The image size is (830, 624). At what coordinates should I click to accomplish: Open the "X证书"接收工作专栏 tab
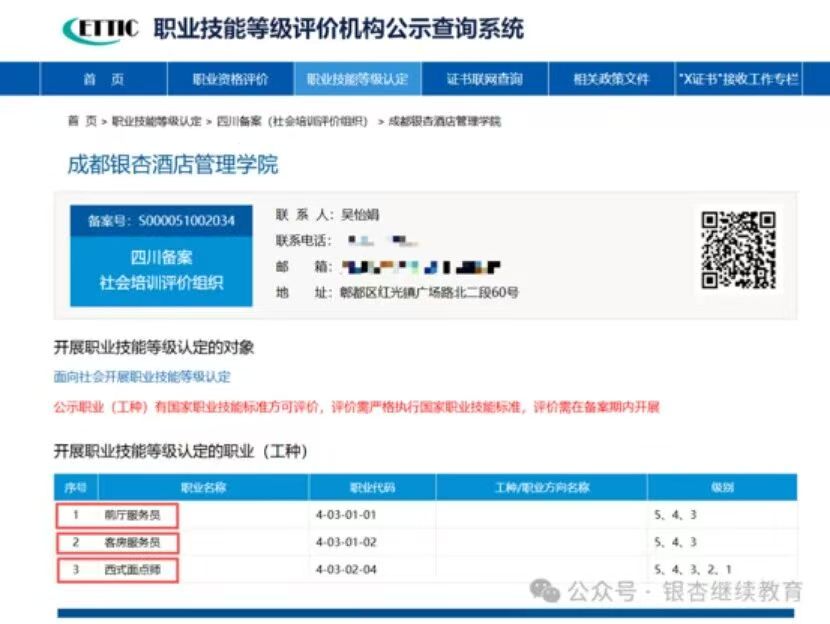click(739, 79)
